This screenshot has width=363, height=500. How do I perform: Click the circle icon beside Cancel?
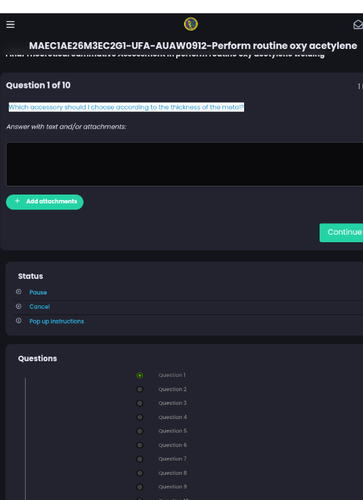(19, 306)
